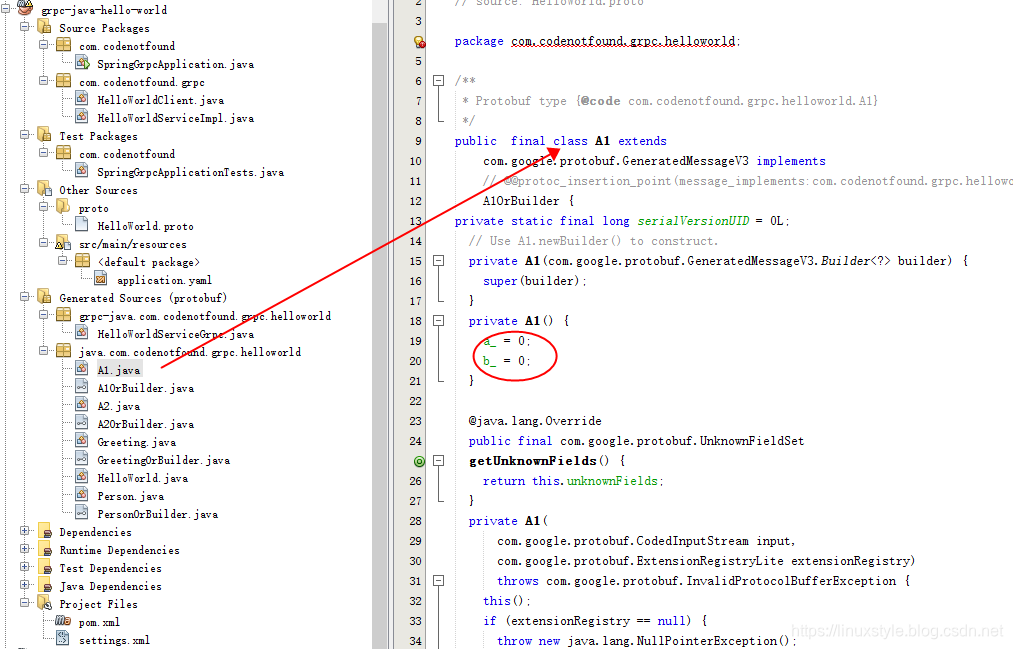The height and width of the screenshot is (649, 1013).
Task: Fold the getUnknownFields method
Action: pyautogui.click(x=439, y=460)
